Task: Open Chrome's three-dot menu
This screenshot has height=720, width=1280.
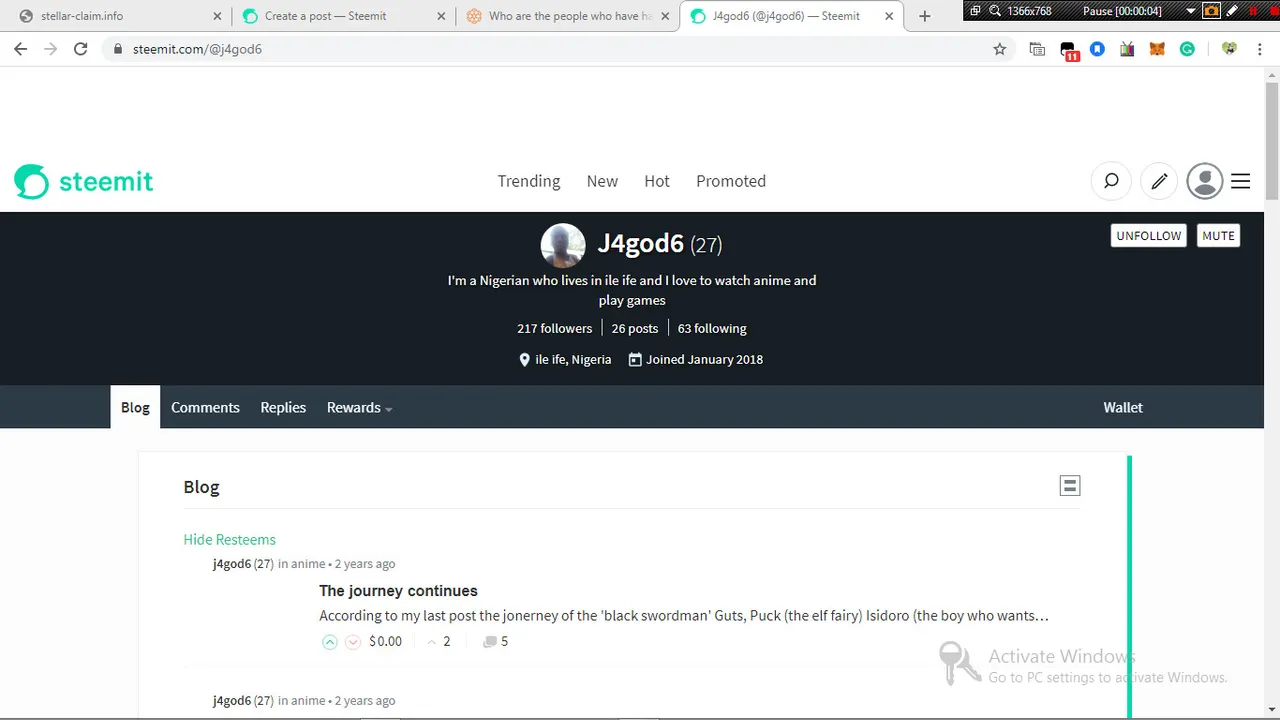Action: (1259, 49)
